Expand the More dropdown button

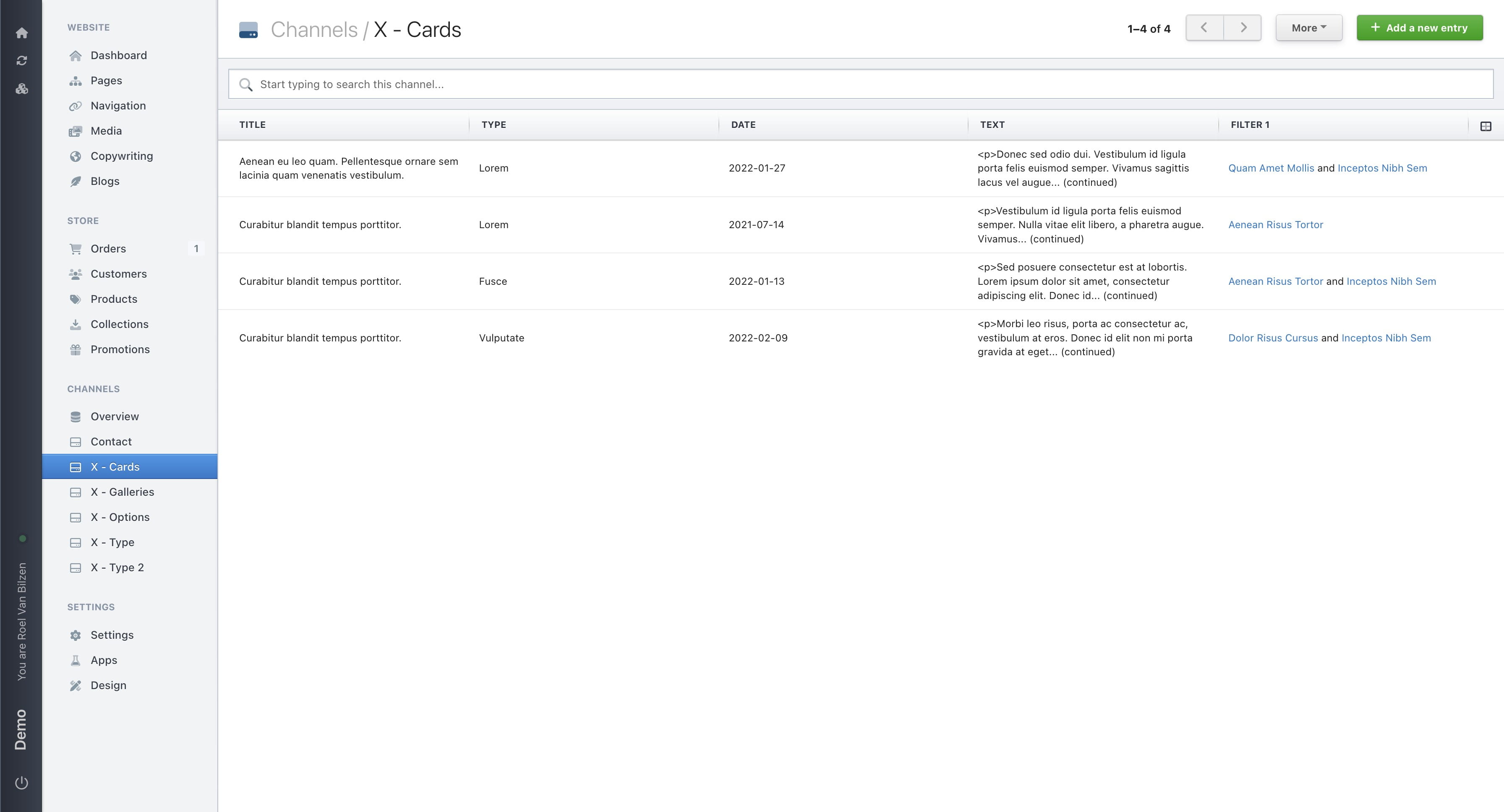(x=1308, y=28)
